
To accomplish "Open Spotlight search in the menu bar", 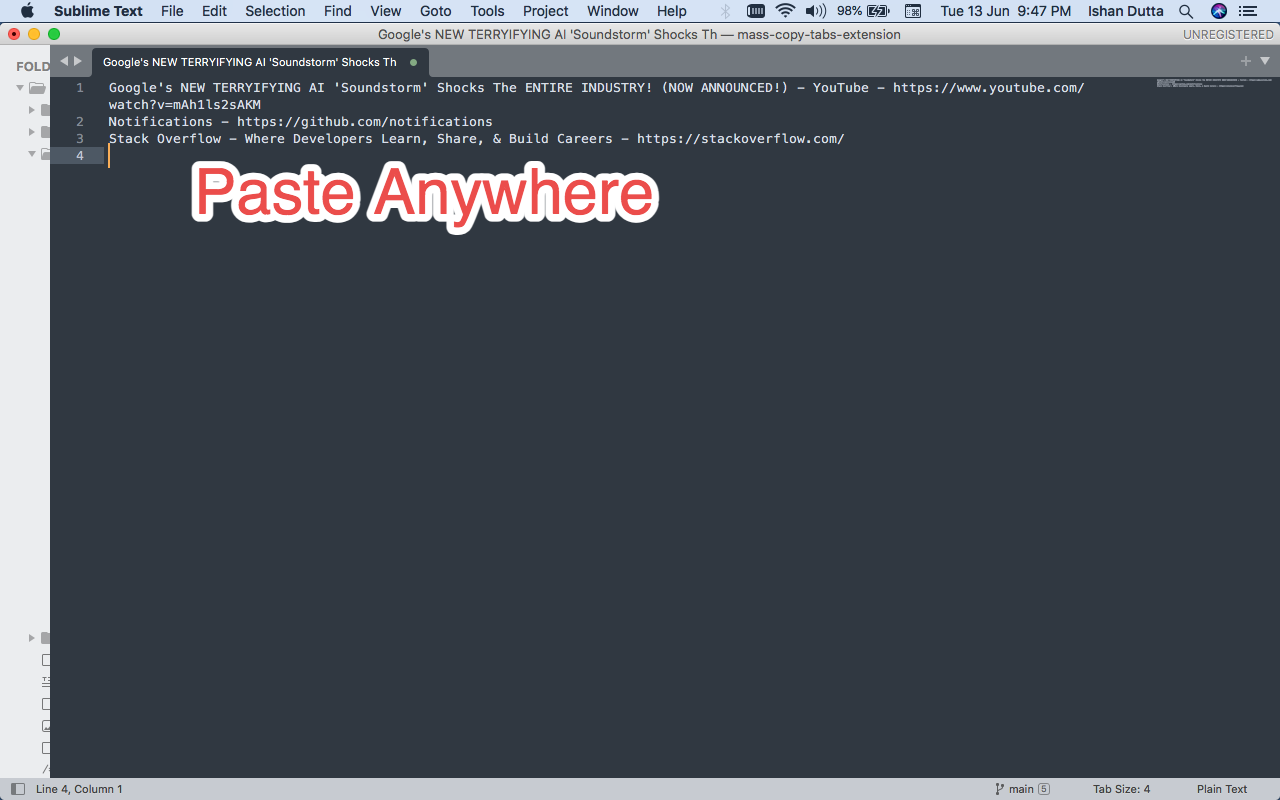I will click(x=1186, y=11).
